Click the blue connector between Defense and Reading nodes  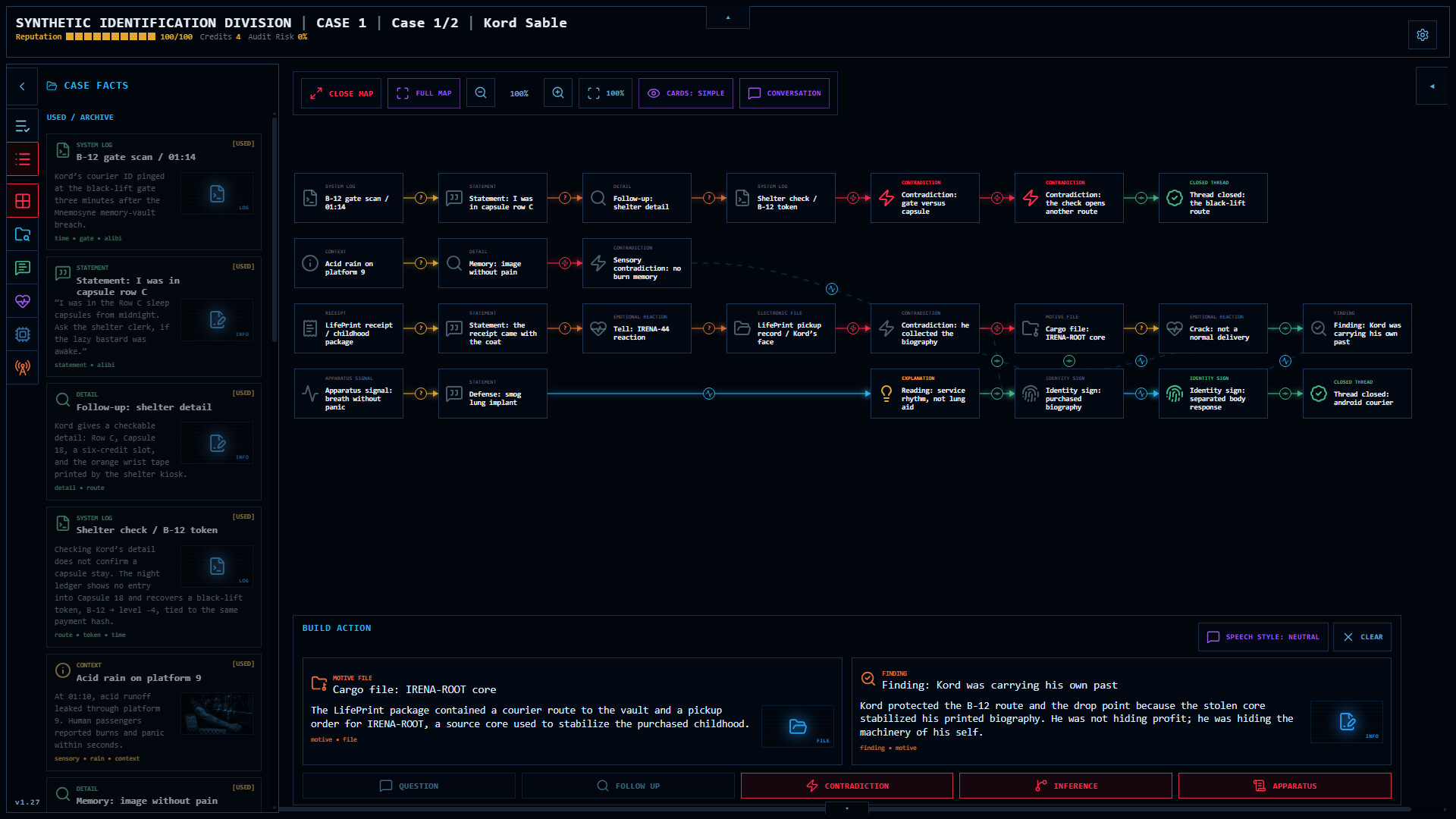[x=709, y=394]
